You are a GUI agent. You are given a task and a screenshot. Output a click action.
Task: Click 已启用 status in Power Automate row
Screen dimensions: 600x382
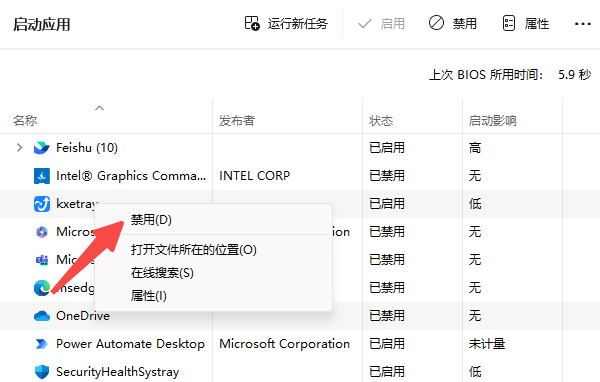pos(386,344)
